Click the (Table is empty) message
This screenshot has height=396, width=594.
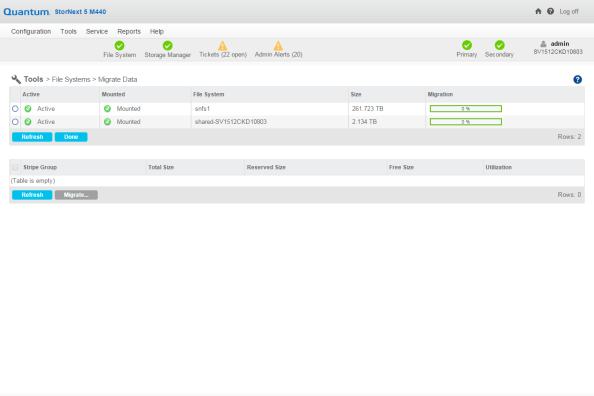click(33, 181)
